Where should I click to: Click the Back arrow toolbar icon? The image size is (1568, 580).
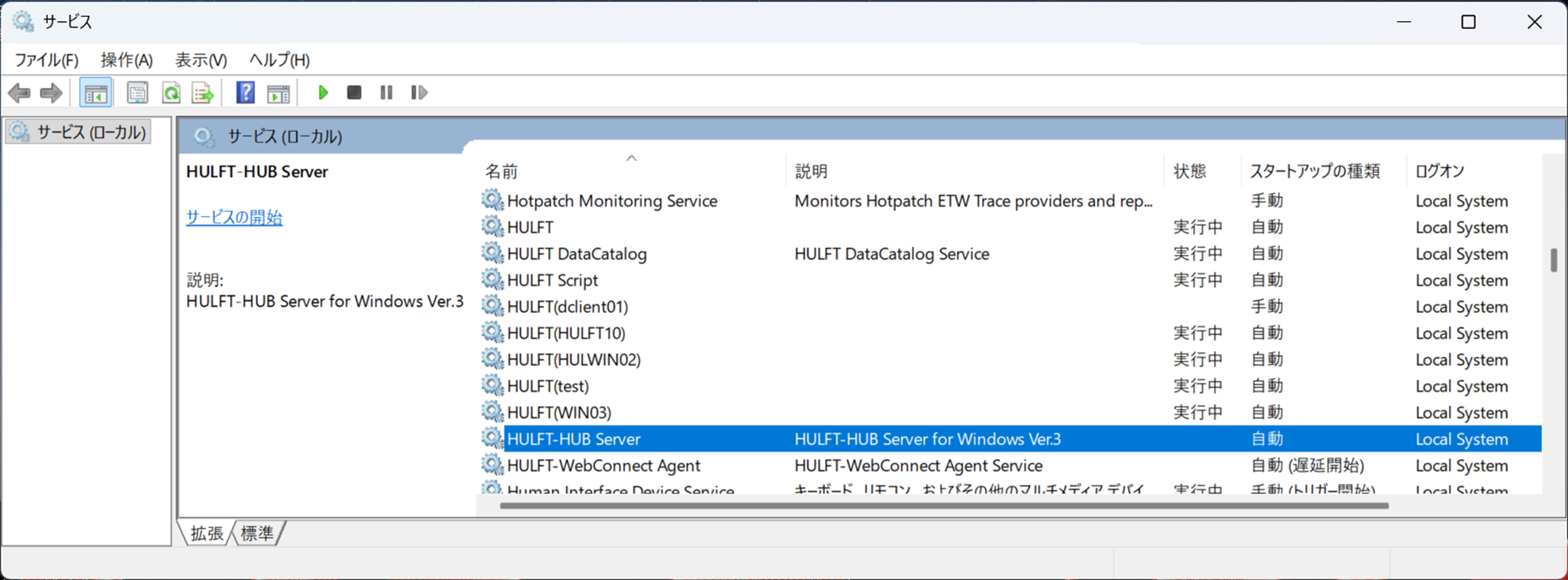19,93
